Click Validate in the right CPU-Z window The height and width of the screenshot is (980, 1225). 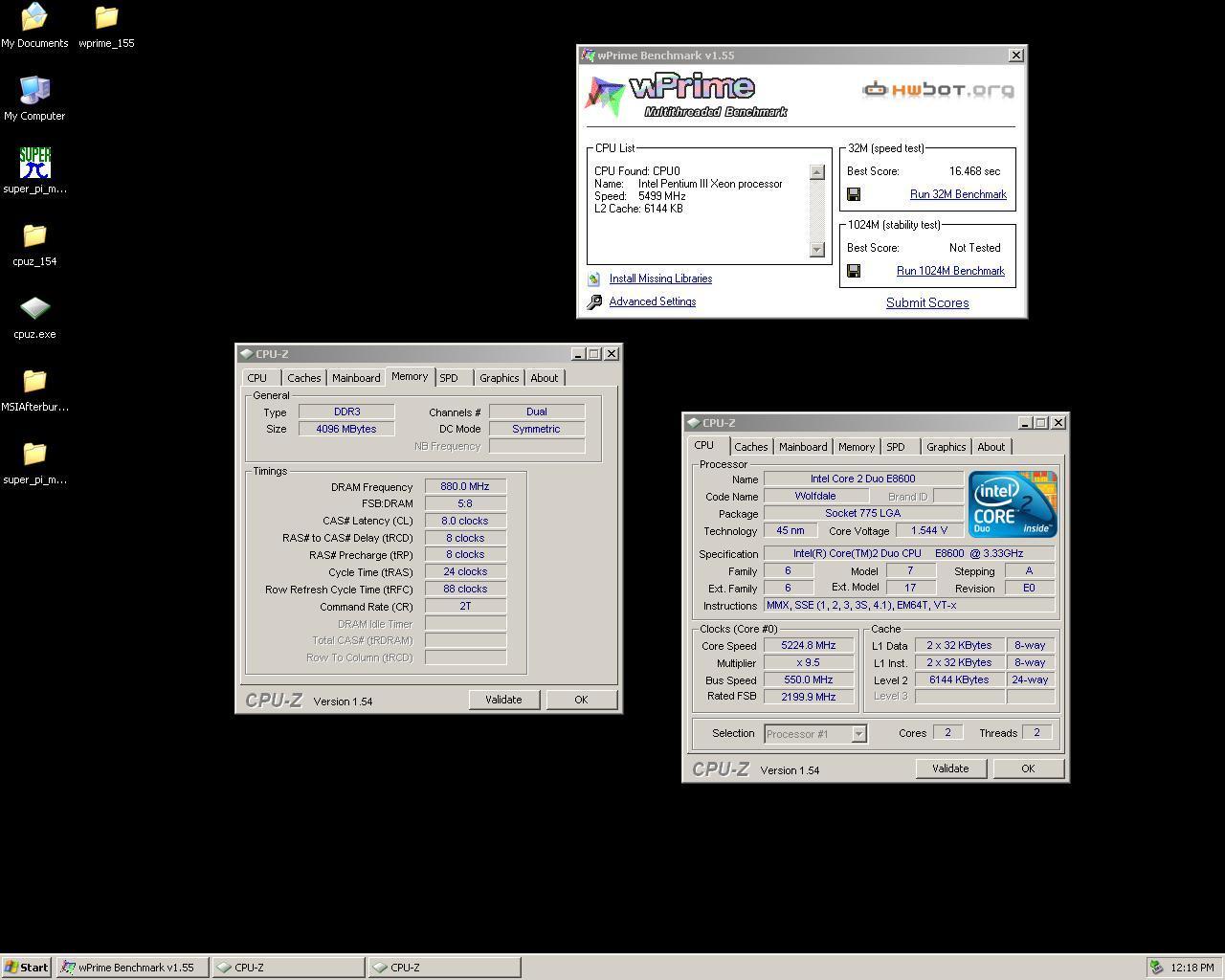pos(950,768)
